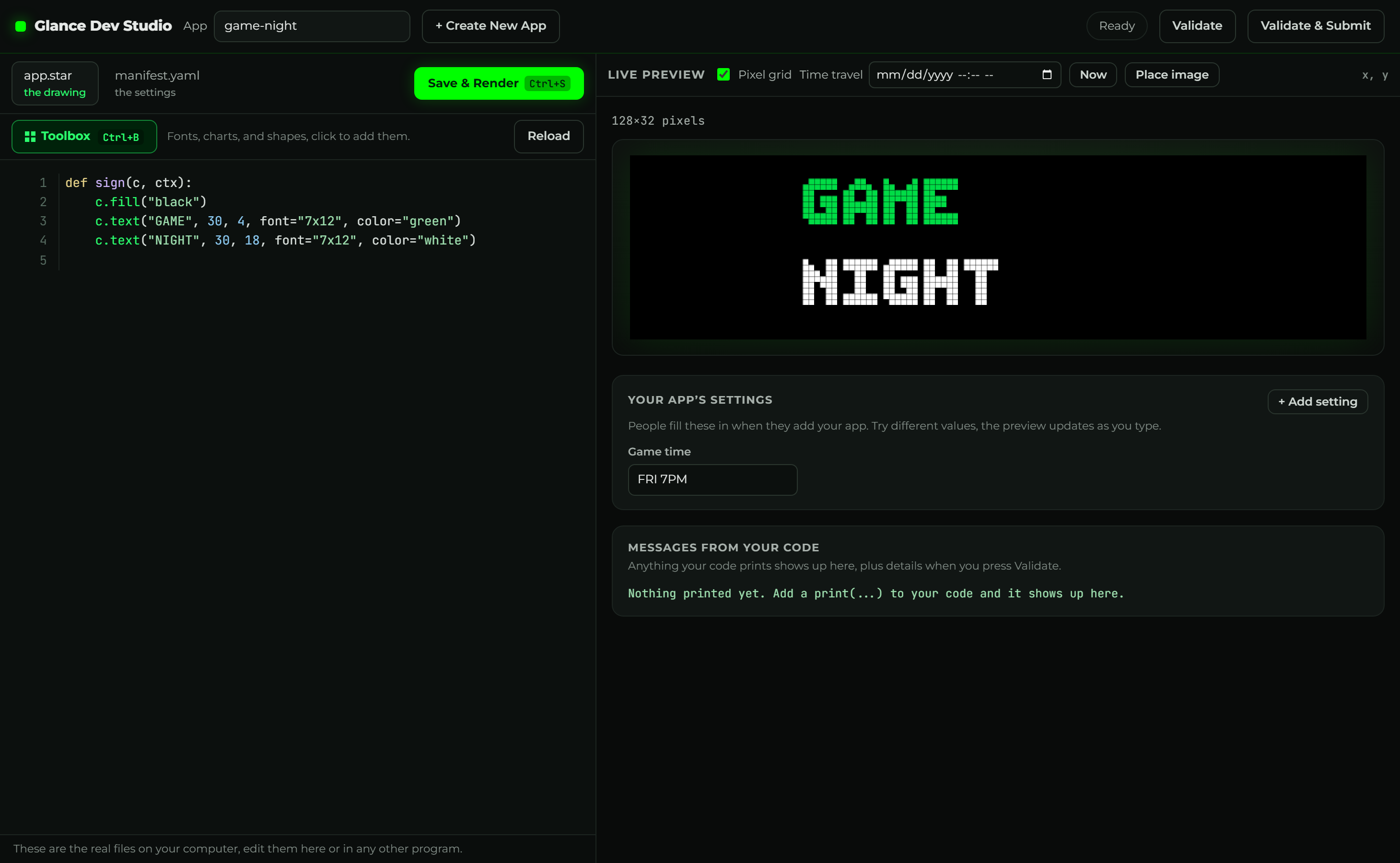This screenshot has height=863, width=1400.
Task: Click code line c.fill("black")
Action: 151,202
